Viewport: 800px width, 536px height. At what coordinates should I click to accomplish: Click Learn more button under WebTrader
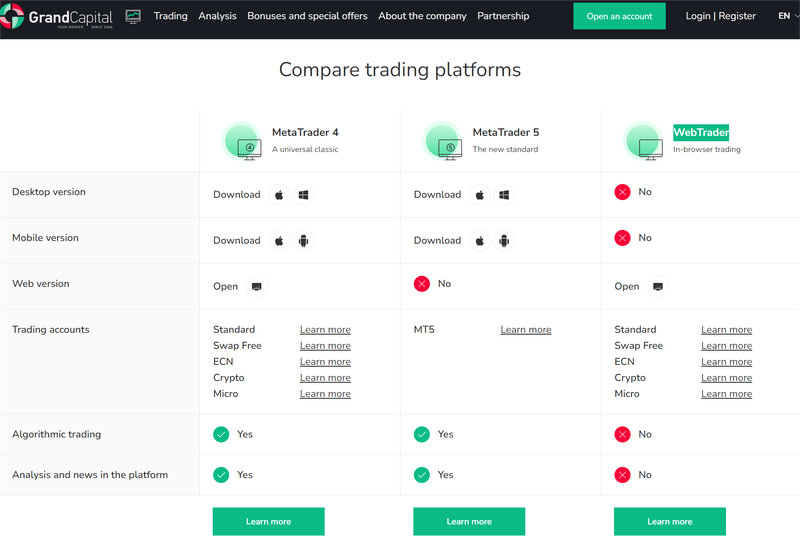669,521
